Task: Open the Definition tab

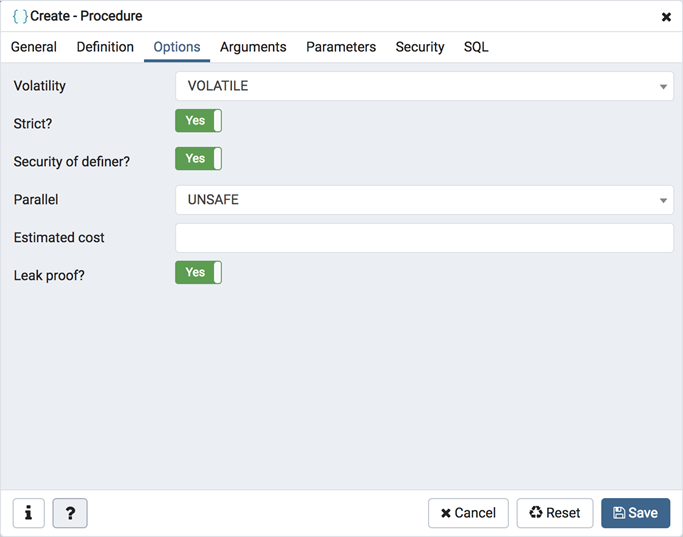Action: tap(105, 47)
